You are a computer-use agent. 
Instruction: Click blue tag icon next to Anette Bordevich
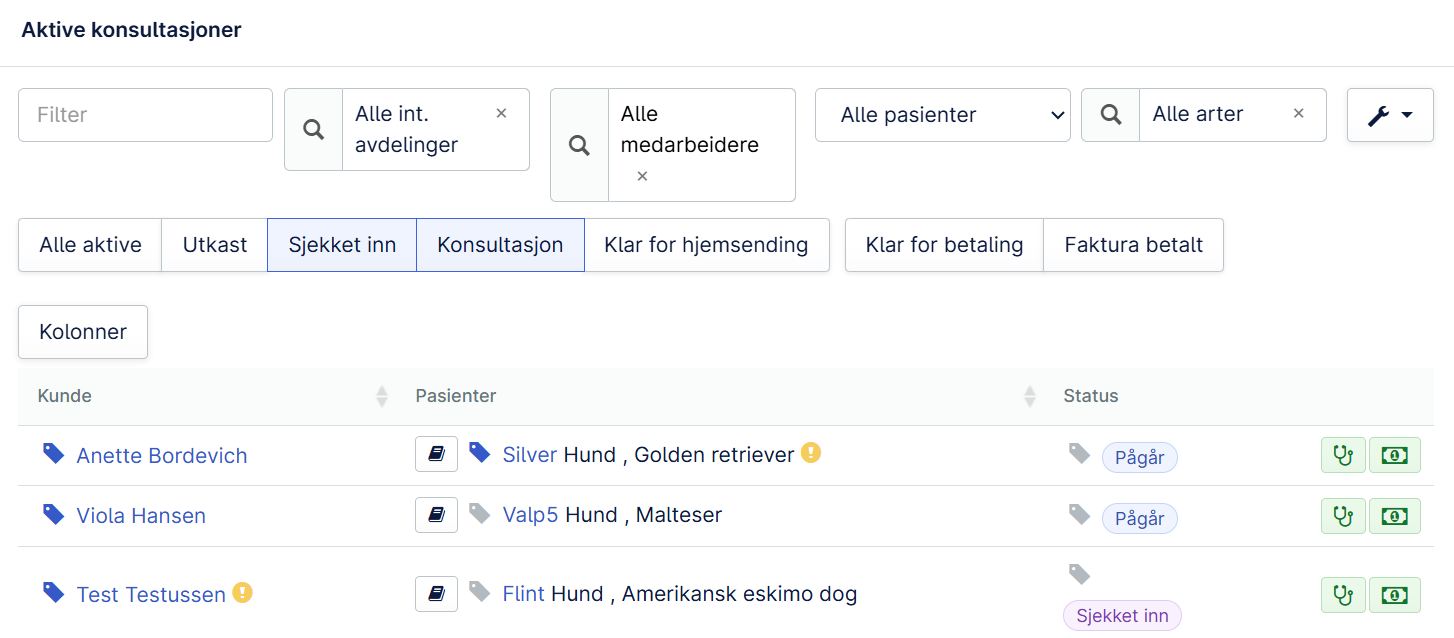click(x=53, y=454)
